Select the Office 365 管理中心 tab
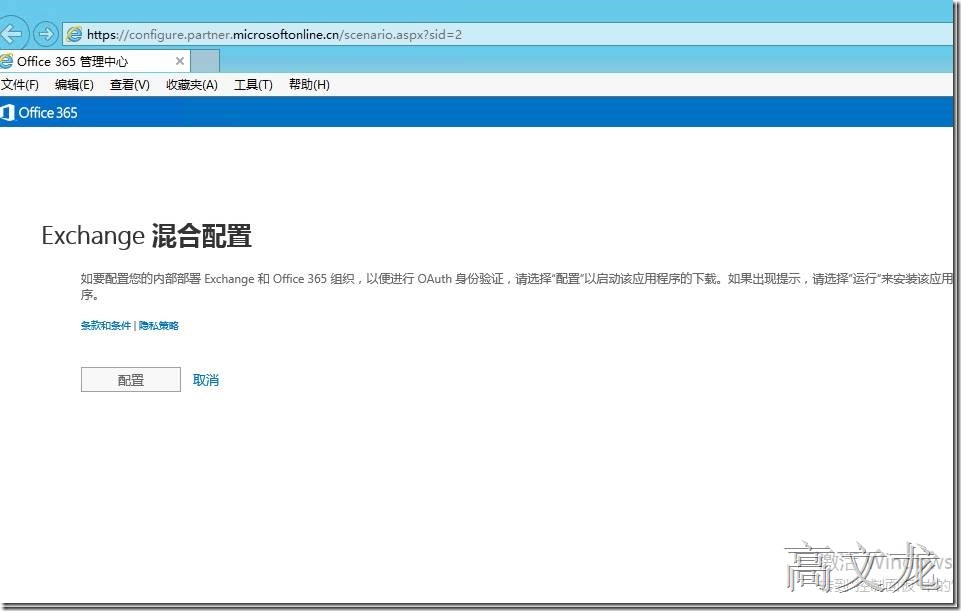Screen dimensions: 961x611 point(94,61)
